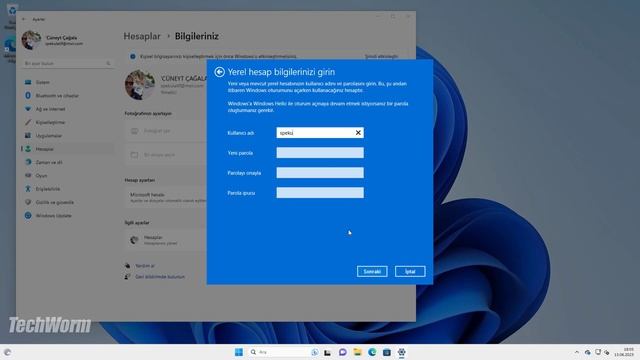The height and width of the screenshot is (360, 640).
Task: Click the profile avatar in Settings sidebar
Action: [31, 40]
